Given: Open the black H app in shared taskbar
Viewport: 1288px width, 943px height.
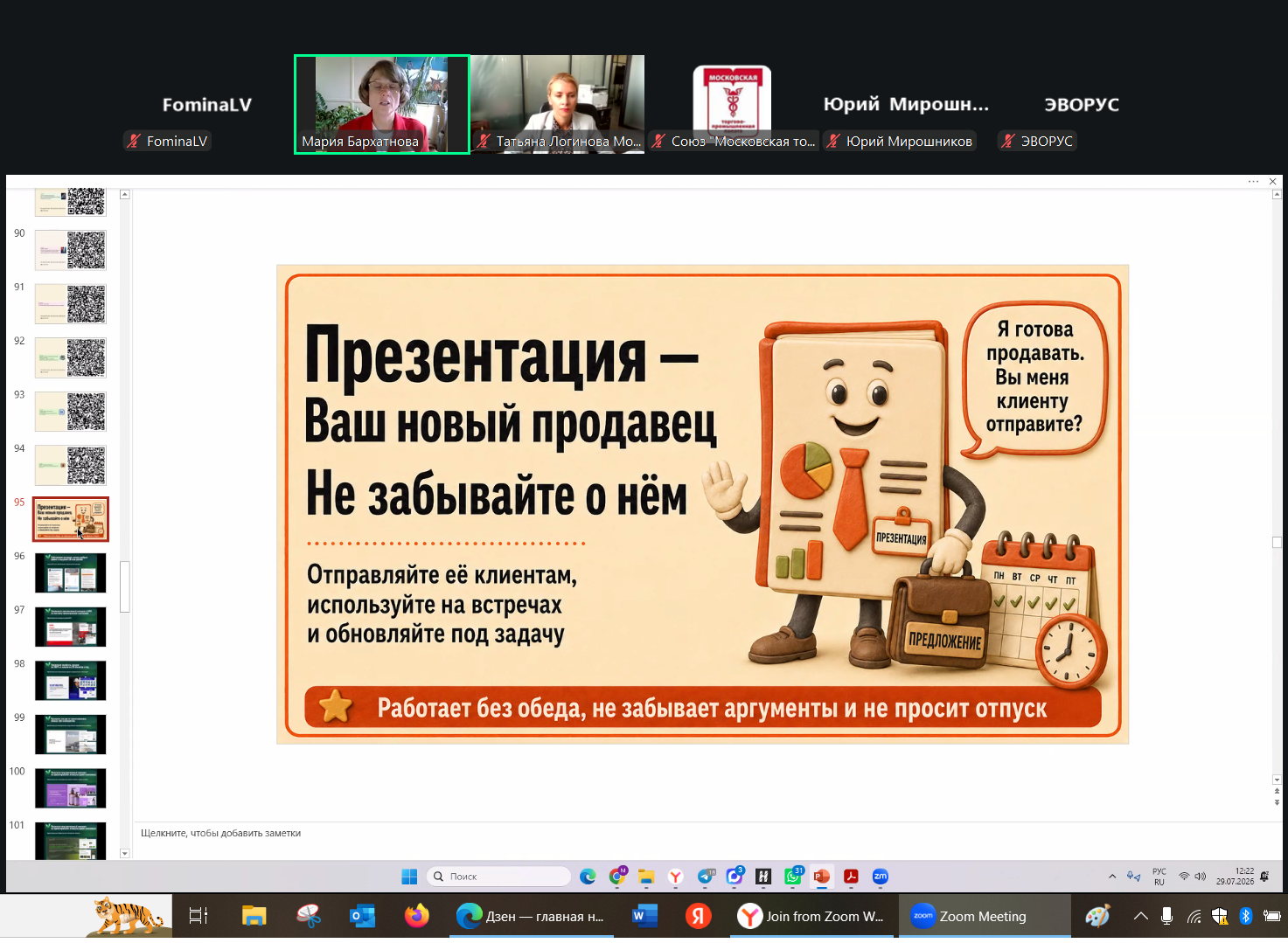Looking at the screenshot, I should tap(763, 877).
